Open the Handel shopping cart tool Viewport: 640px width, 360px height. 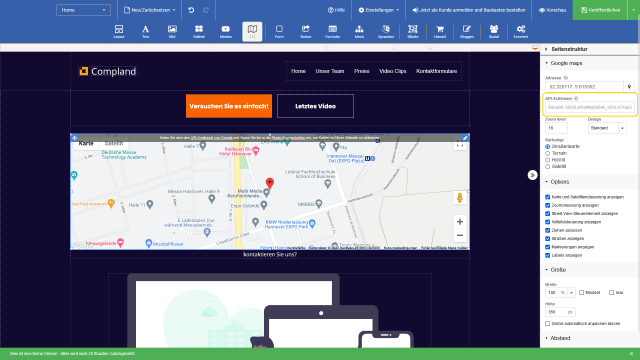(440, 31)
